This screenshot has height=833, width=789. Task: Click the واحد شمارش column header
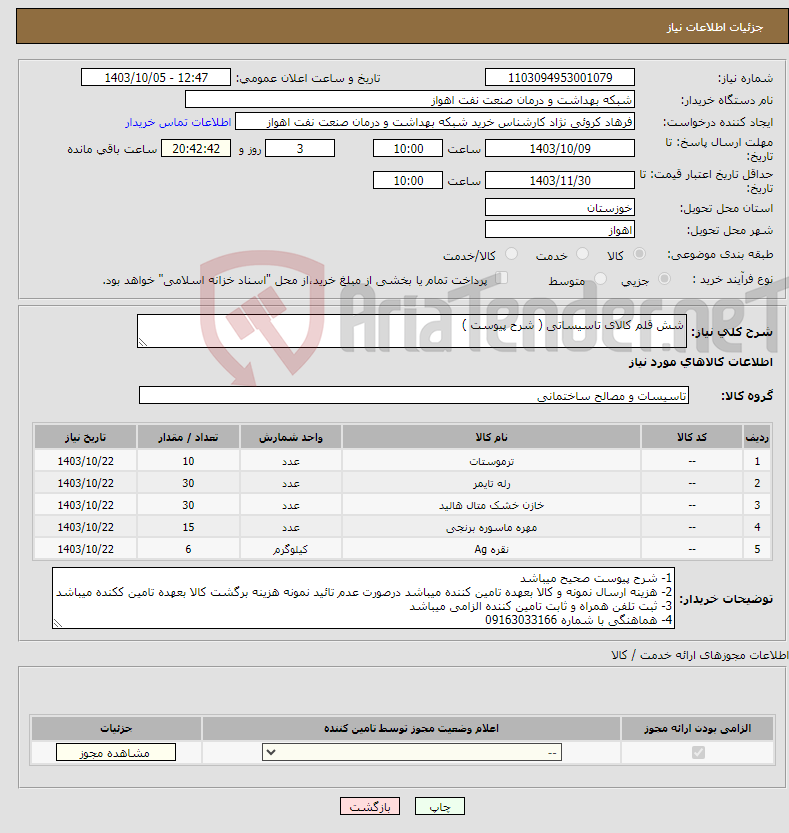coord(291,437)
